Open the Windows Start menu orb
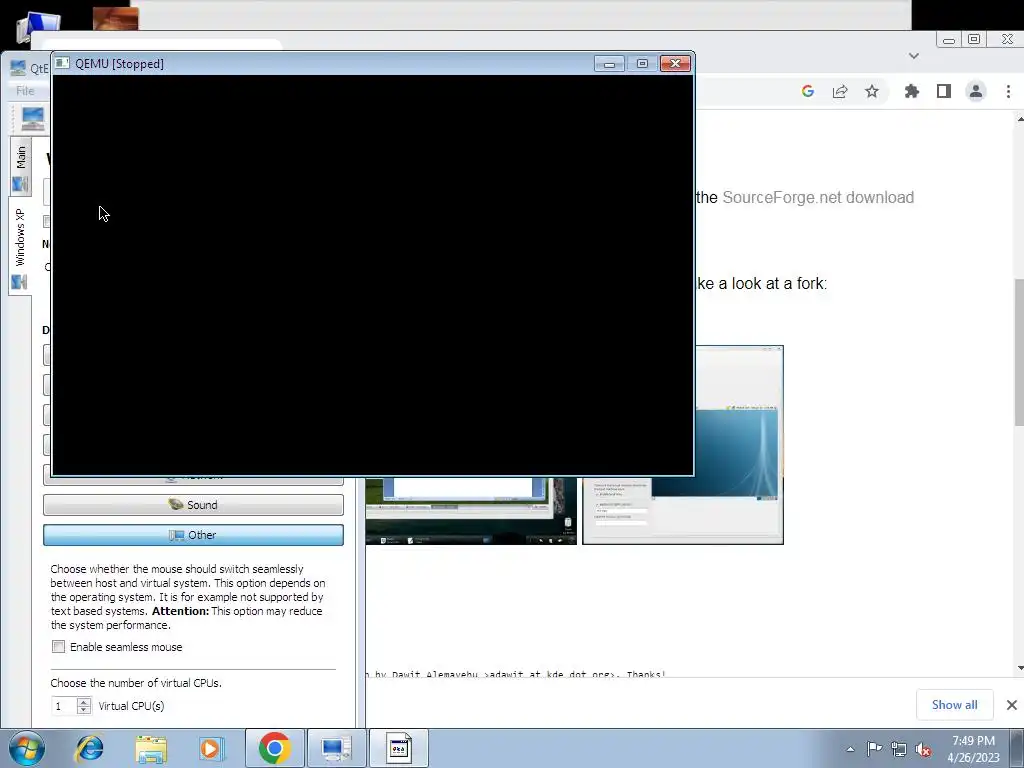Screen dimensions: 1024x768 pos(27,748)
